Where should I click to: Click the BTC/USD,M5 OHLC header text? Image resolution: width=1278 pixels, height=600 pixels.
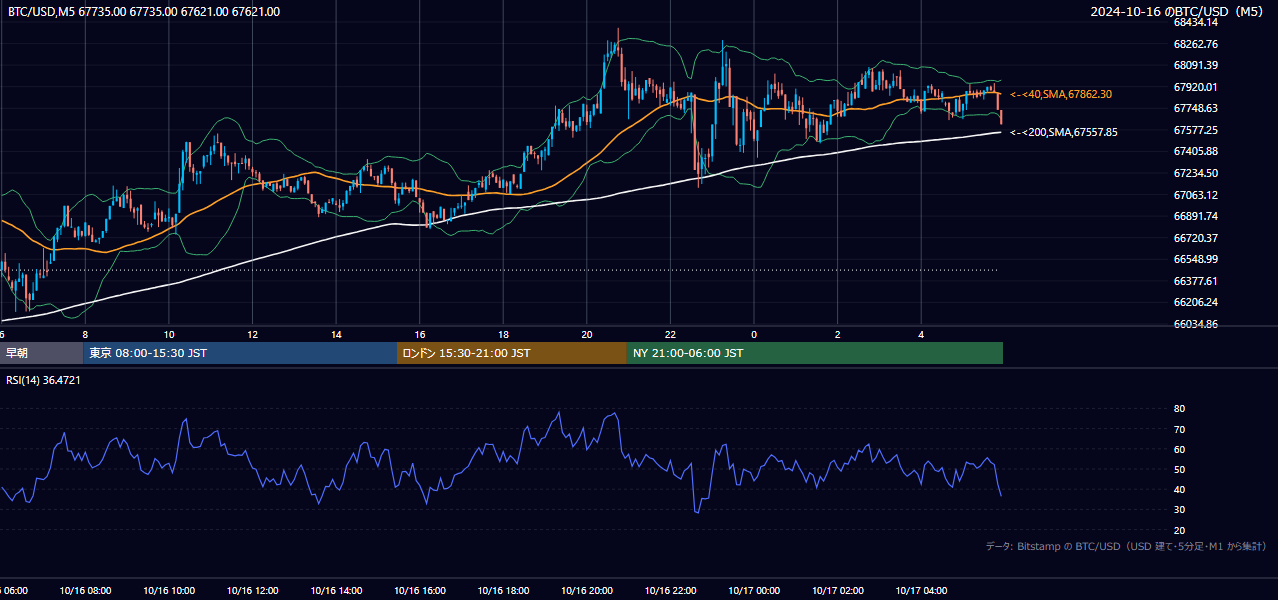coord(144,12)
